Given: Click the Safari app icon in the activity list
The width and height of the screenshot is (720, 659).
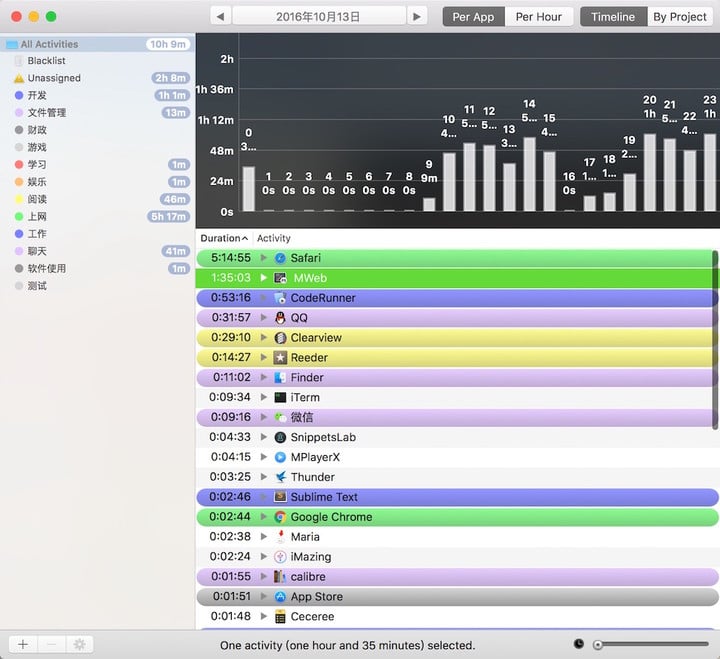Looking at the screenshot, I should pos(280,258).
